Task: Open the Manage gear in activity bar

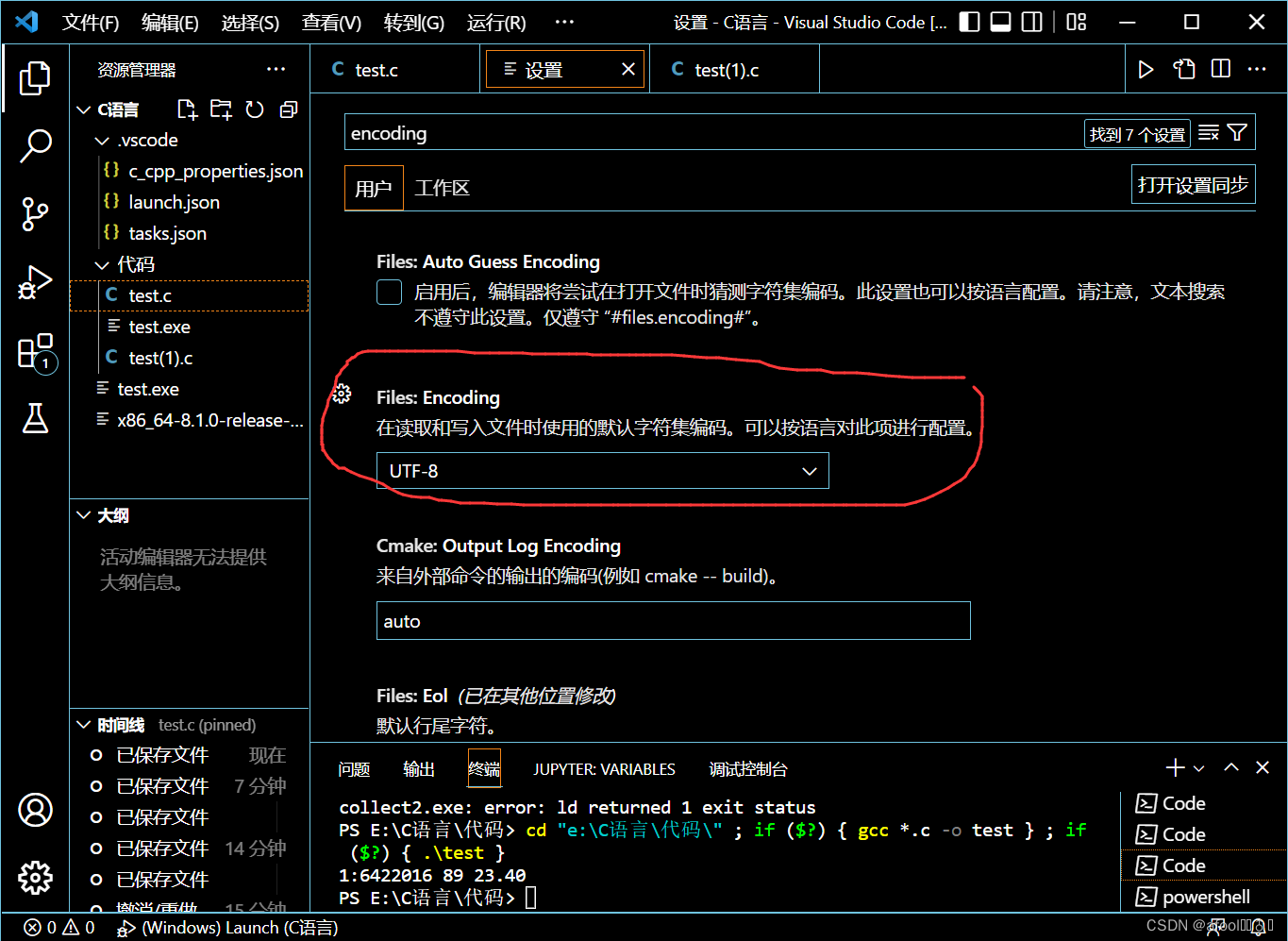Action: [x=35, y=878]
